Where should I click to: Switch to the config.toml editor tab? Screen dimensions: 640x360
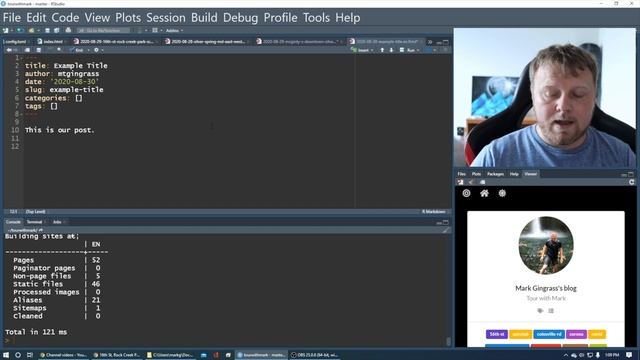click(16, 42)
